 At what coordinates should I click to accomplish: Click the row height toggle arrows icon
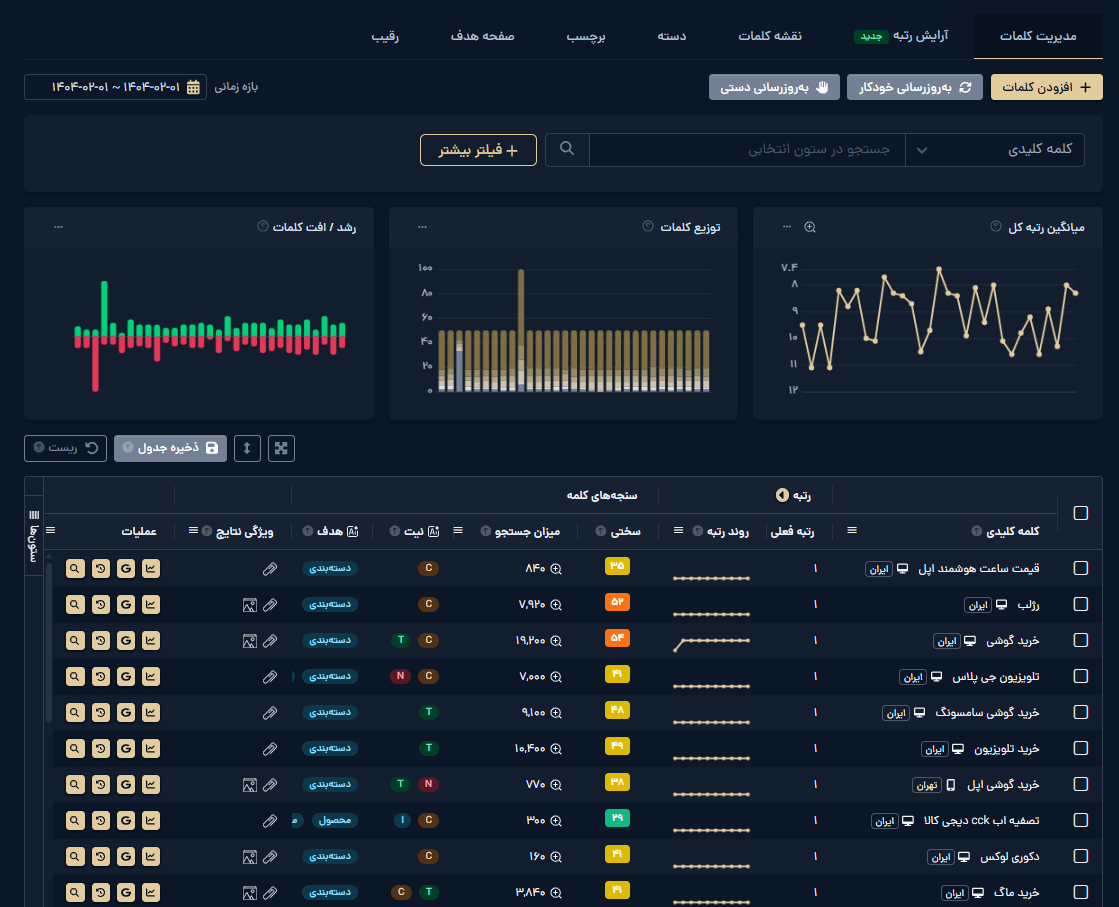pyautogui.click(x=248, y=448)
